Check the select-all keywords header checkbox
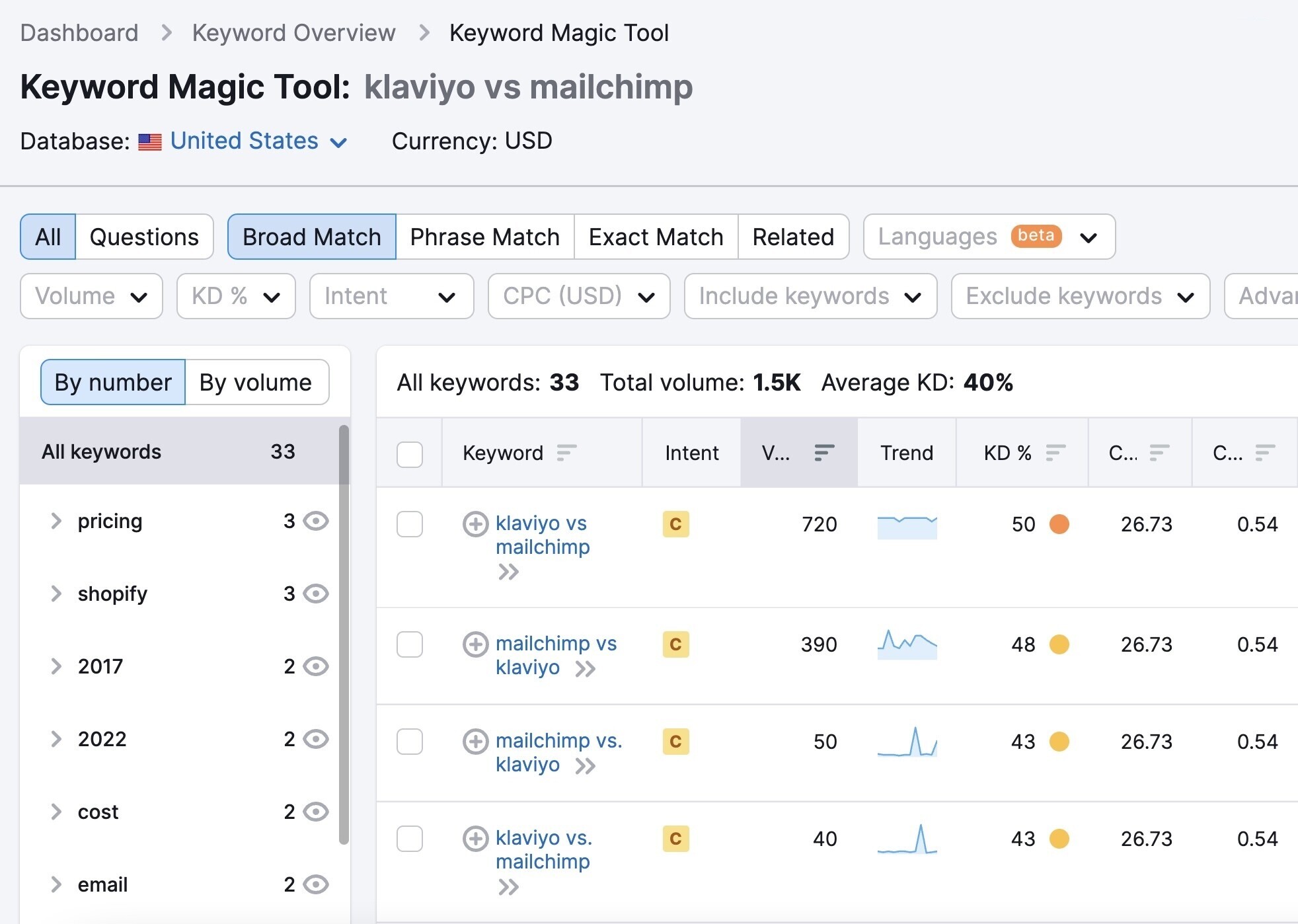The height and width of the screenshot is (924, 1298). (410, 454)
